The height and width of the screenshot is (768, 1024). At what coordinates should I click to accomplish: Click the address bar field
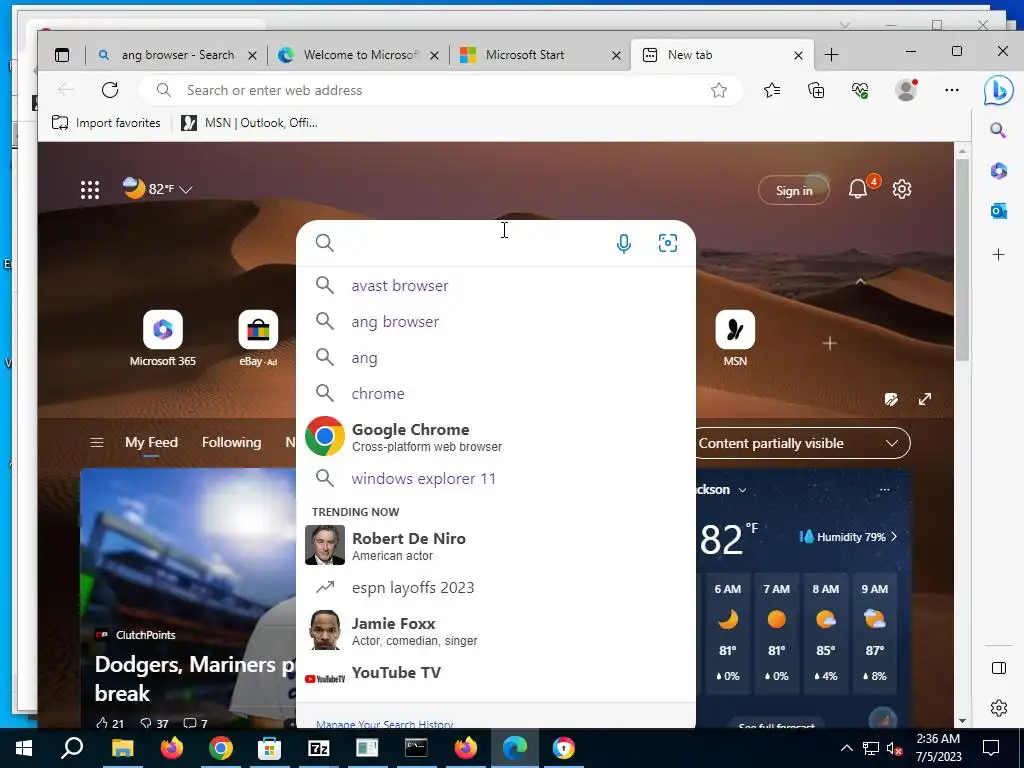(441, 90)
